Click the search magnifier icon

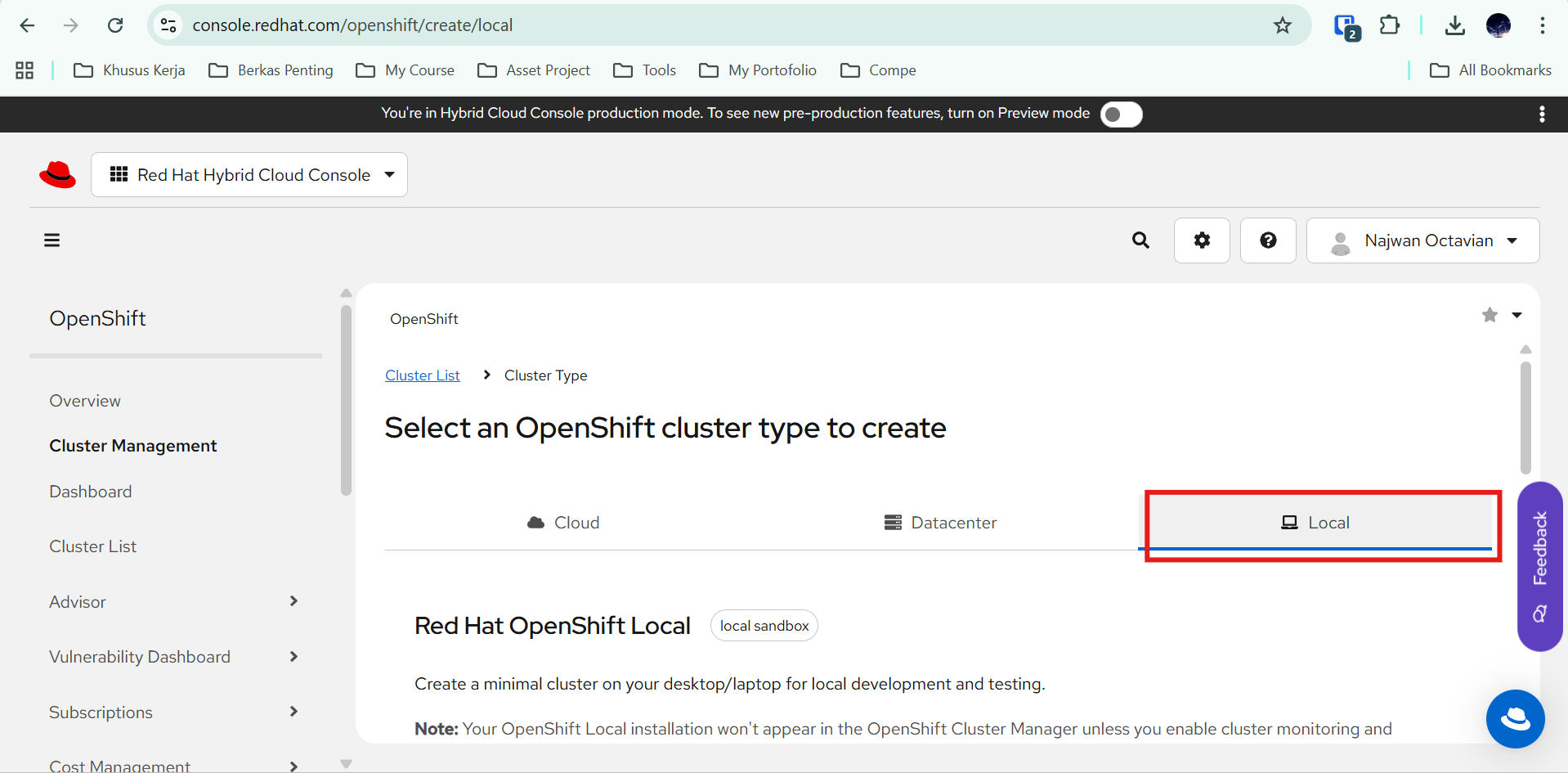pos(1140,240)
